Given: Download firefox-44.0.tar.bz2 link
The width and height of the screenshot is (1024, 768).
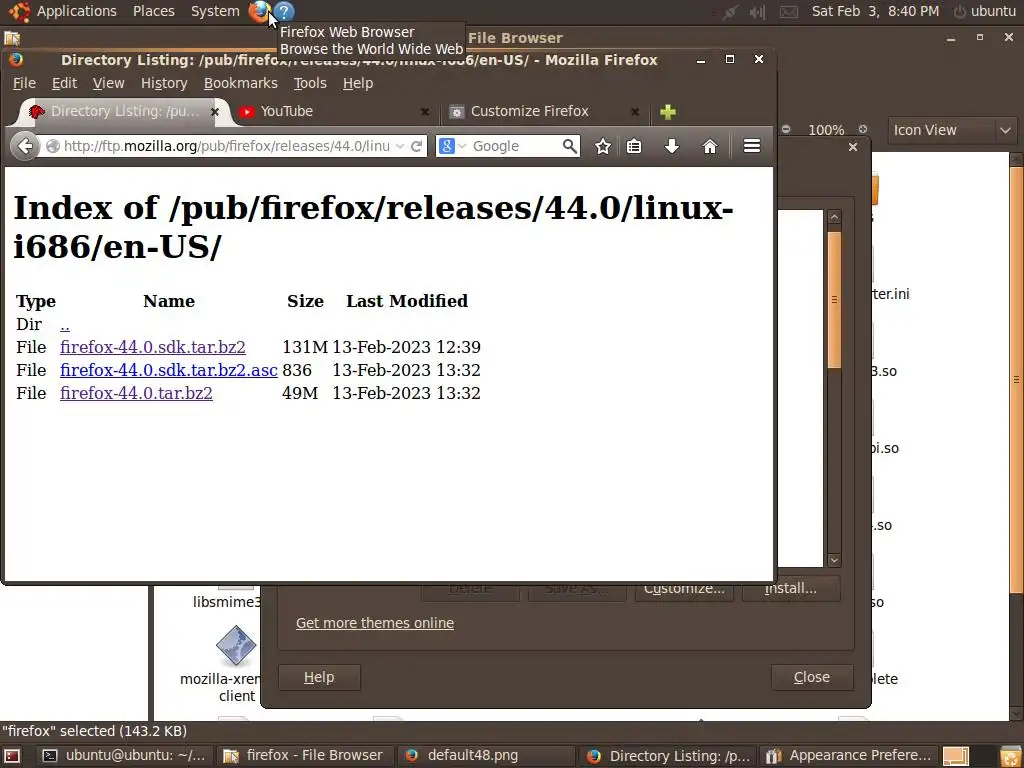Looking at the screenshot, I should [x=136, y=393].
